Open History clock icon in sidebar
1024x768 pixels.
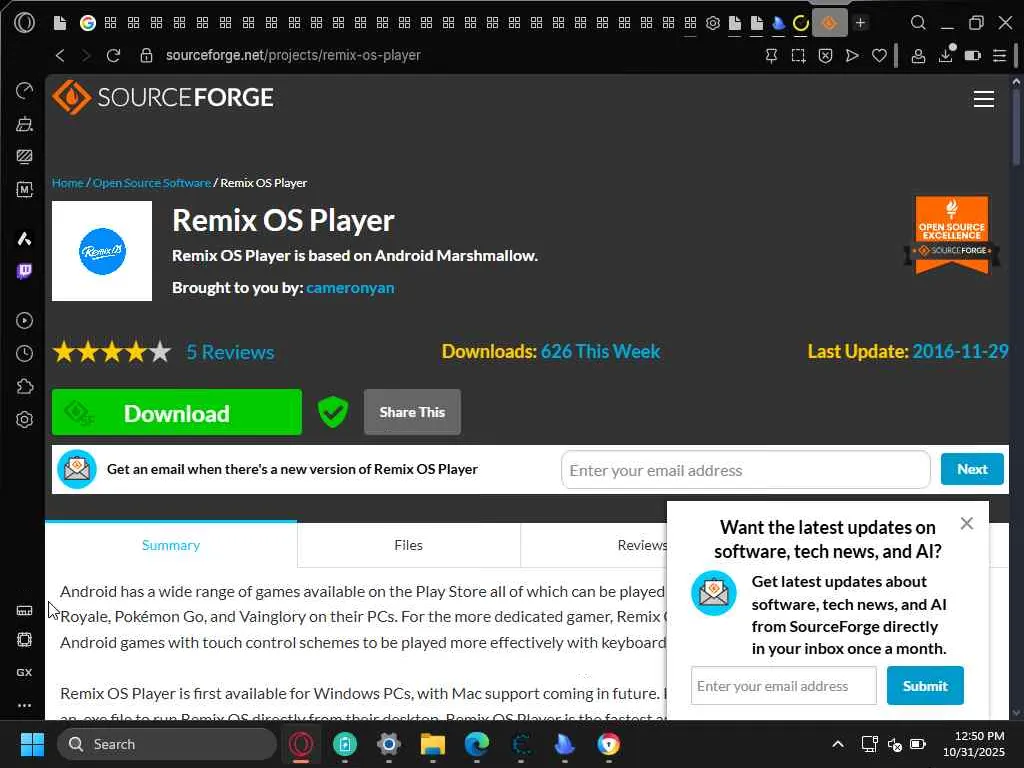pos(24,353)
